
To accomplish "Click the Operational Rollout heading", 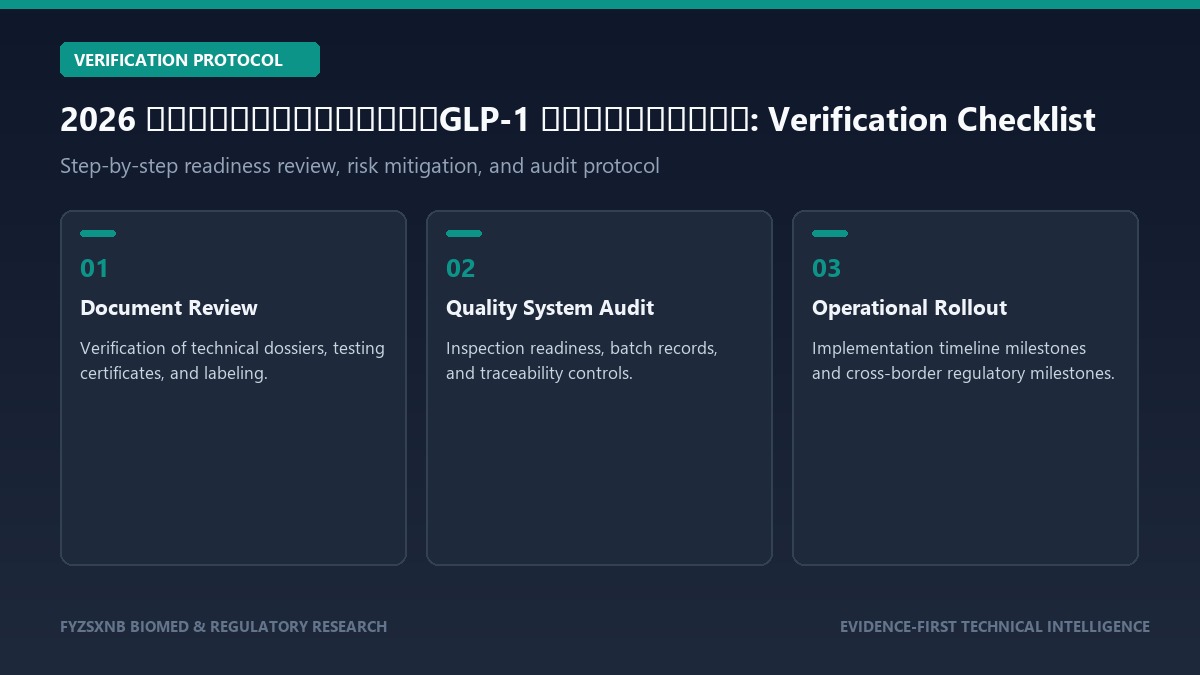I will click(910, 308).
